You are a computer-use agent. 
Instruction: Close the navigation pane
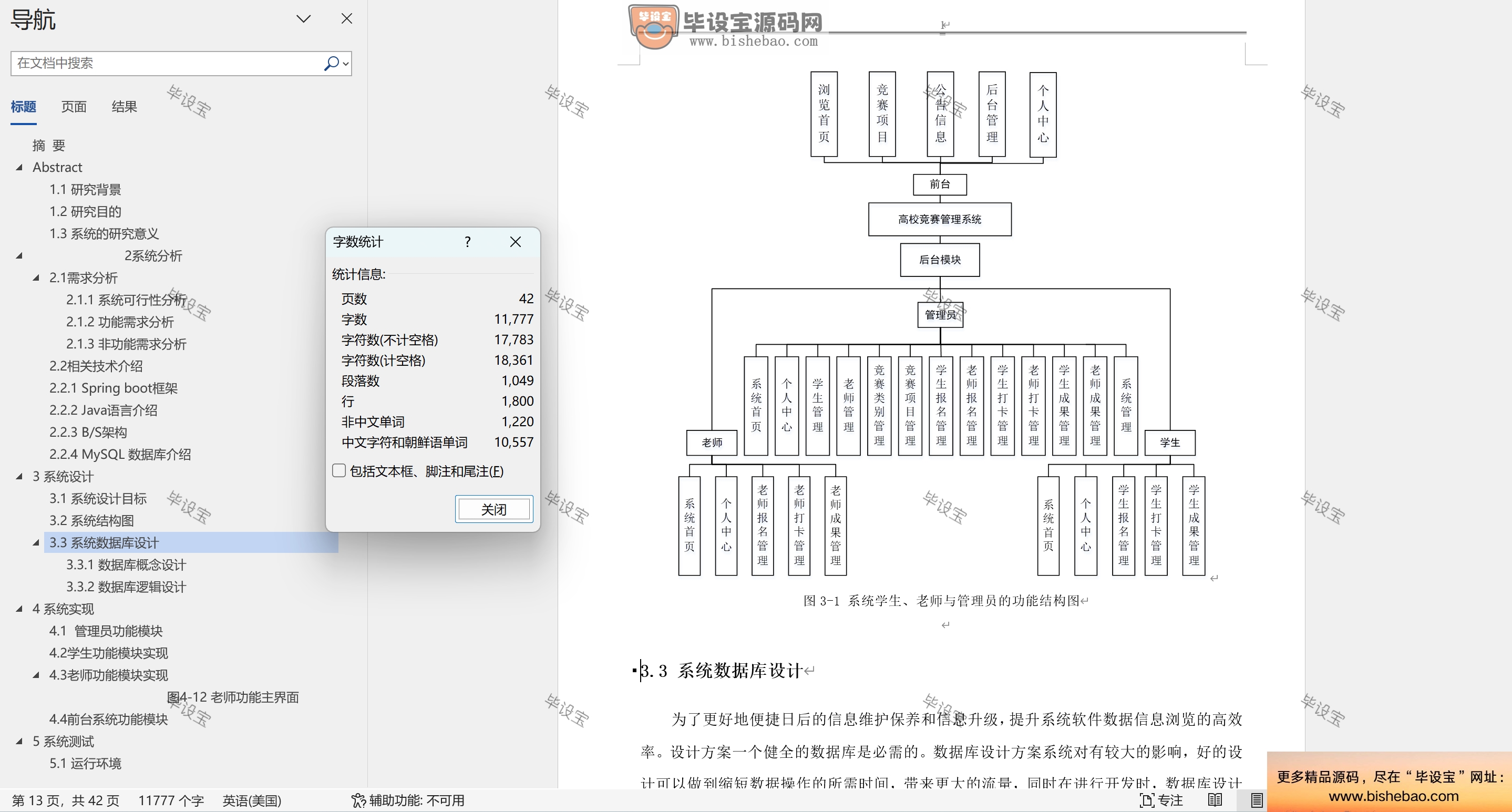click(x=347, y=19)
